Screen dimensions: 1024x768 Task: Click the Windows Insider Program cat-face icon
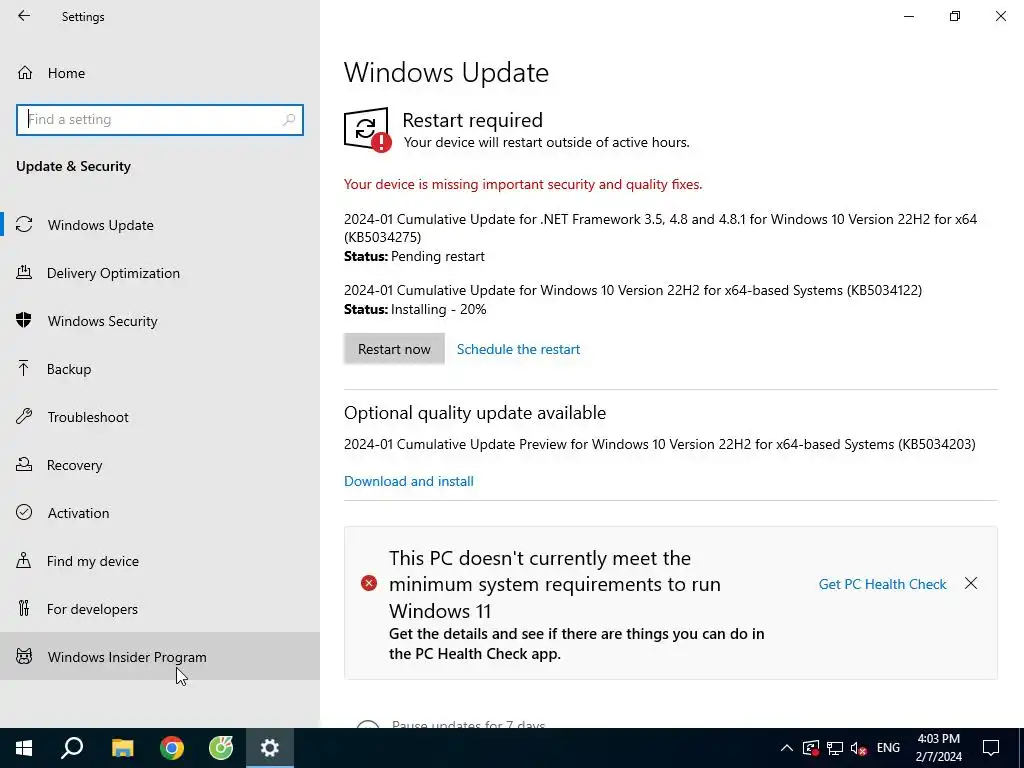[24, 656]
